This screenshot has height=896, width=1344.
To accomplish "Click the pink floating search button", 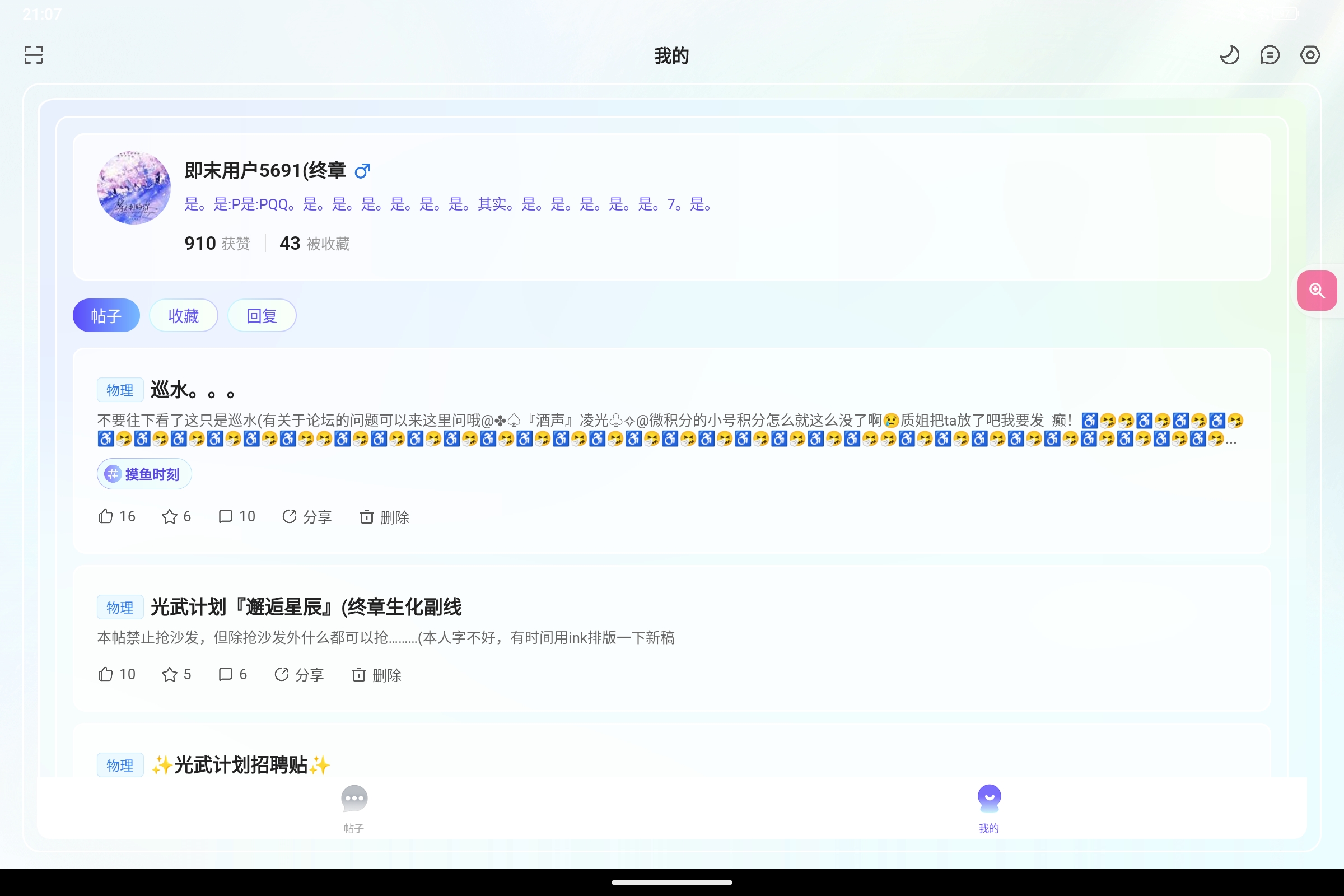I will (x=1317, y=291).
